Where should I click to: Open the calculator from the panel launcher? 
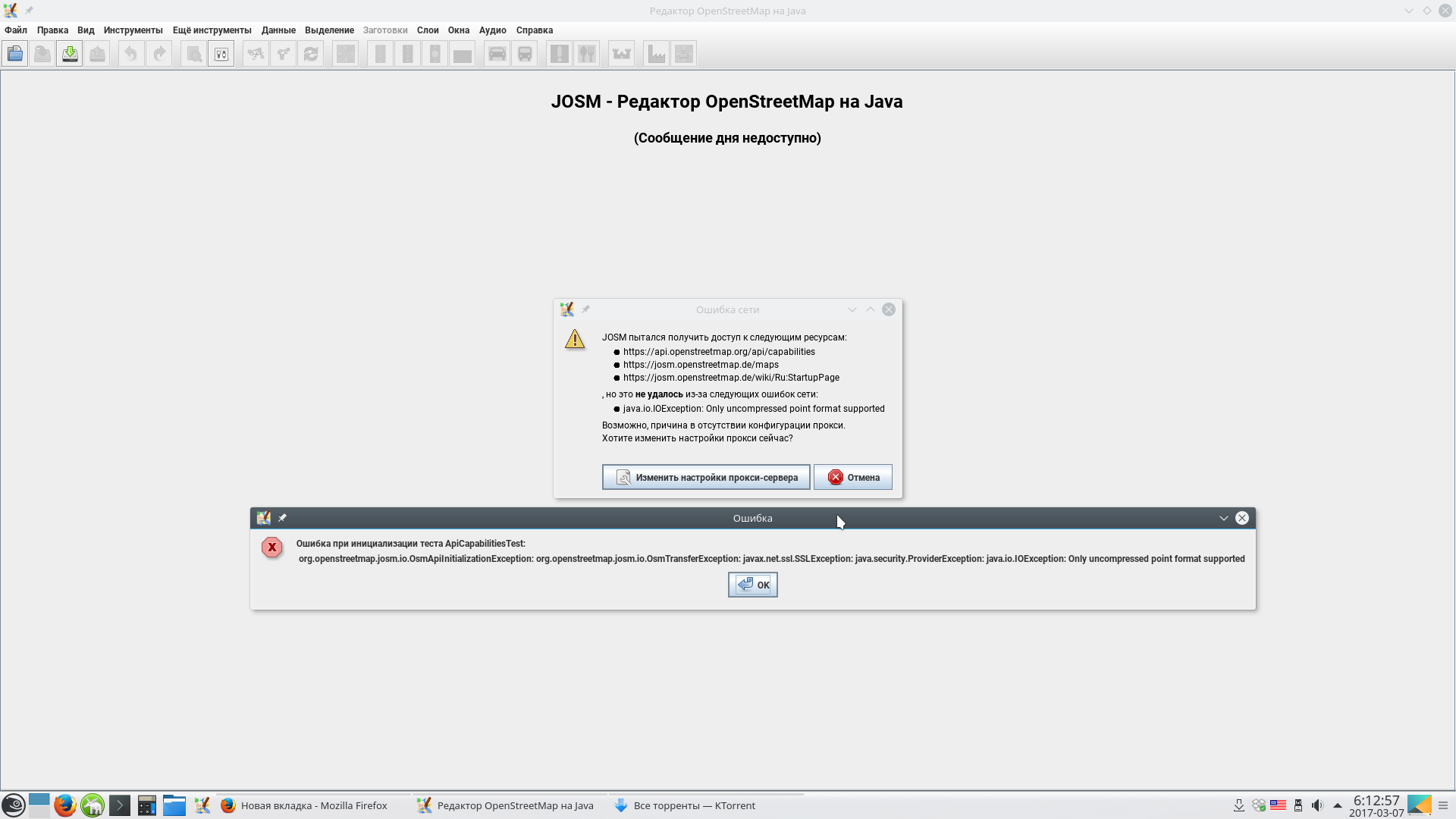click(x=147, y=805)
